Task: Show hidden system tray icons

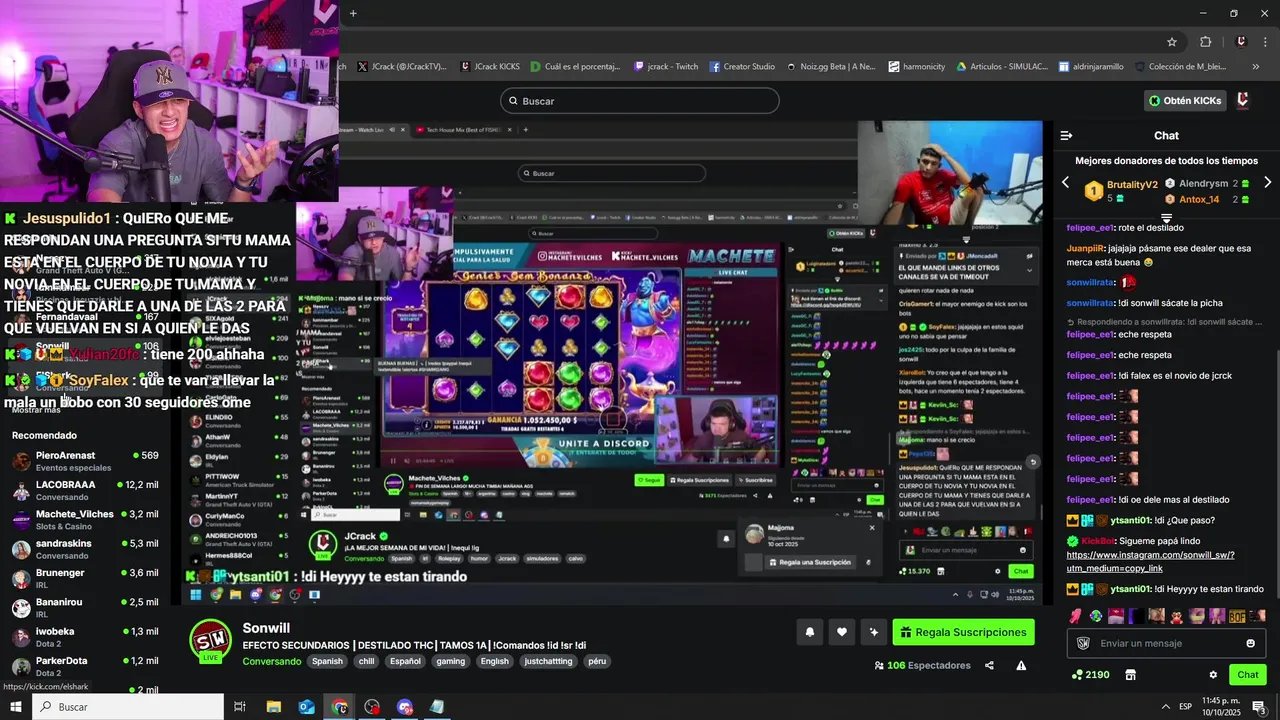Action: 1165,707
